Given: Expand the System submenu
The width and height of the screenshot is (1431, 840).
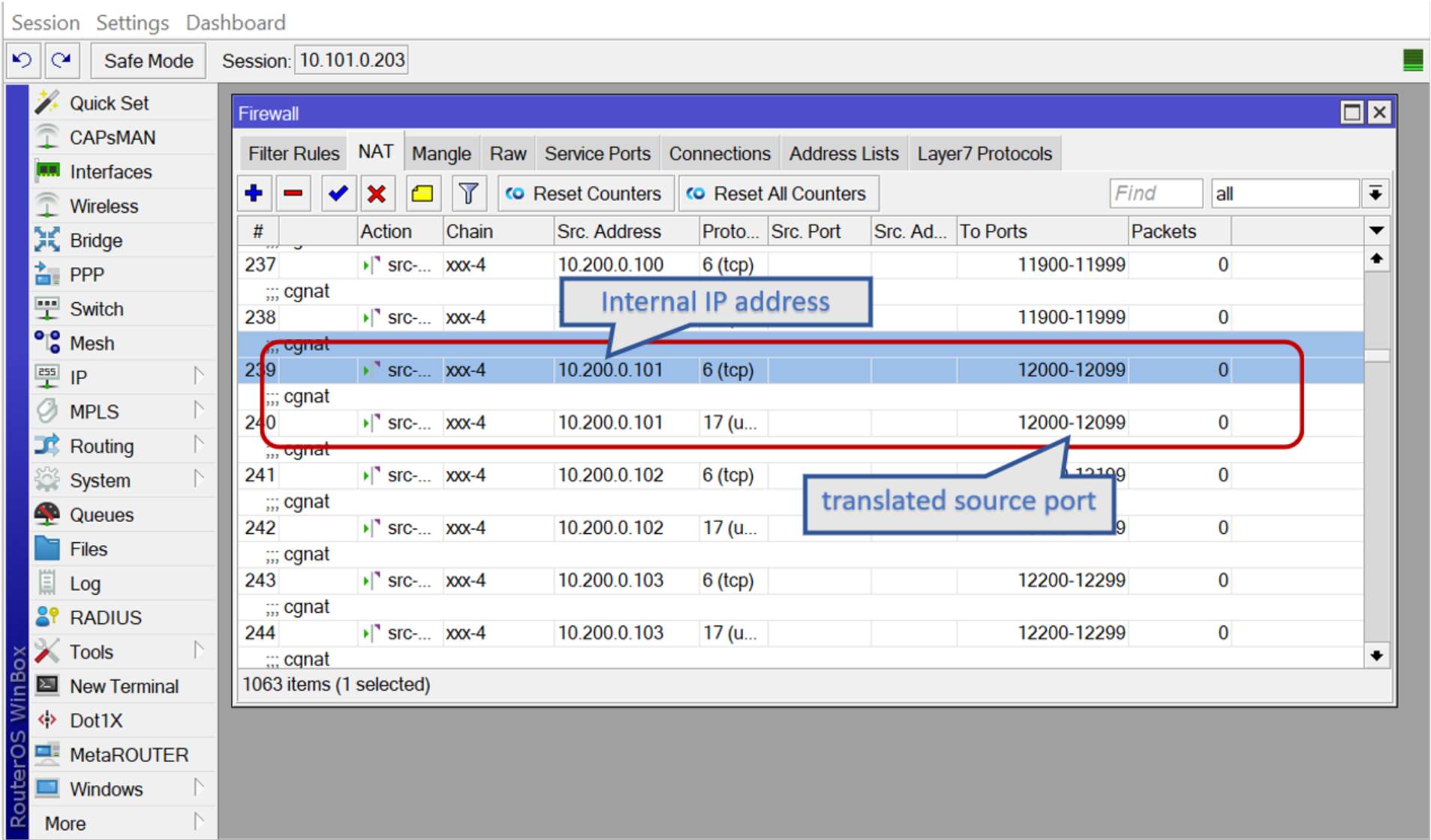Looking at the screenshot, I should (199, 478).
